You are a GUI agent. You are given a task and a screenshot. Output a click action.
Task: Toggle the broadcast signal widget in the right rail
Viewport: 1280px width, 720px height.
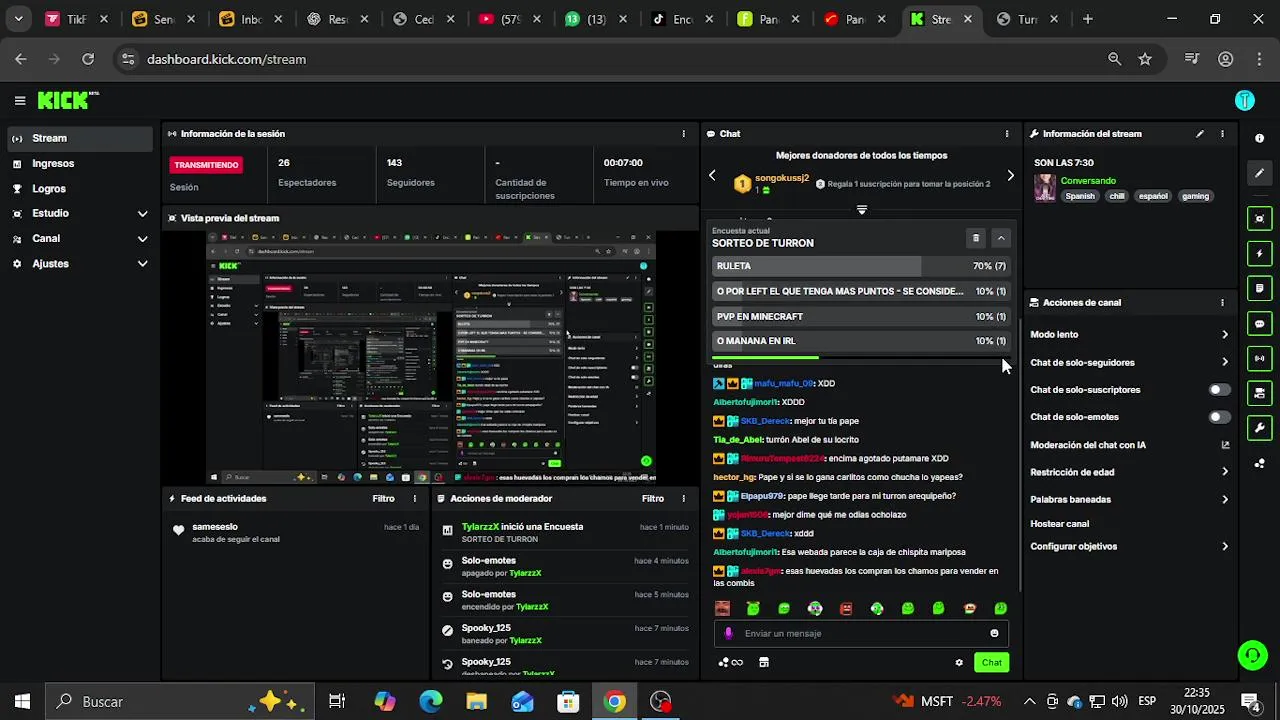click(x=1260, y=358)
